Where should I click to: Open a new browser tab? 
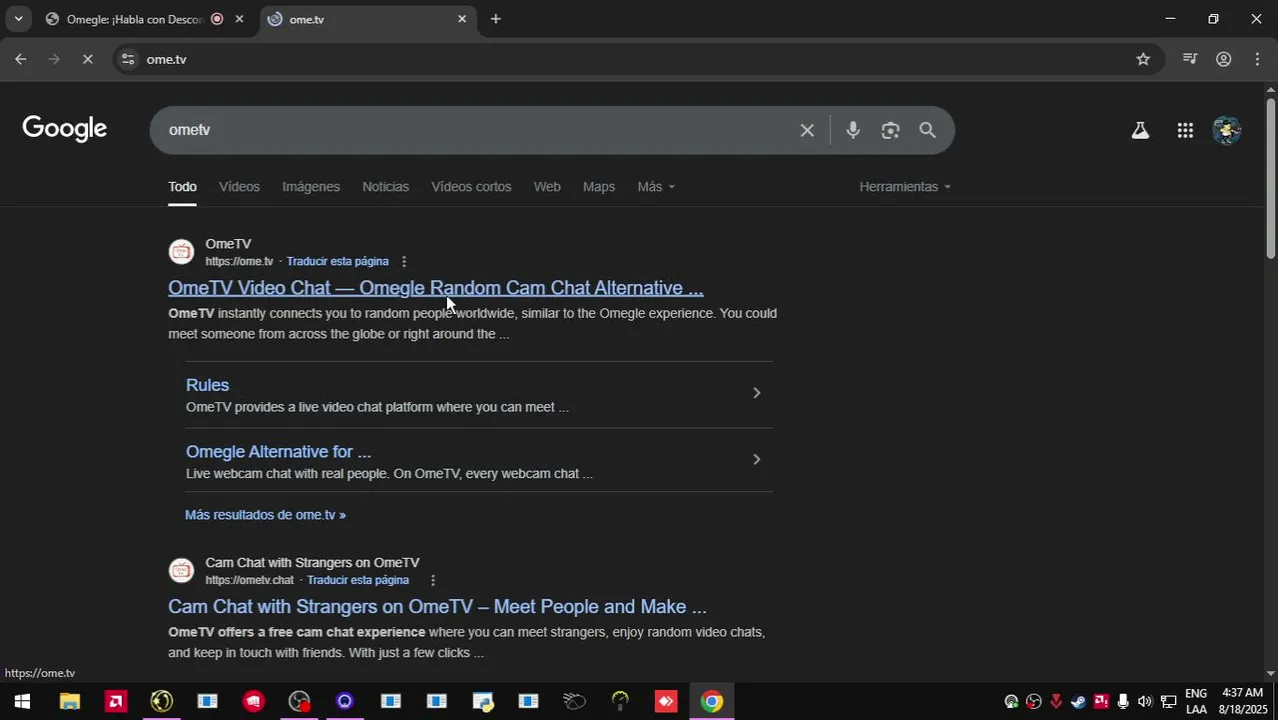[495, 19]
